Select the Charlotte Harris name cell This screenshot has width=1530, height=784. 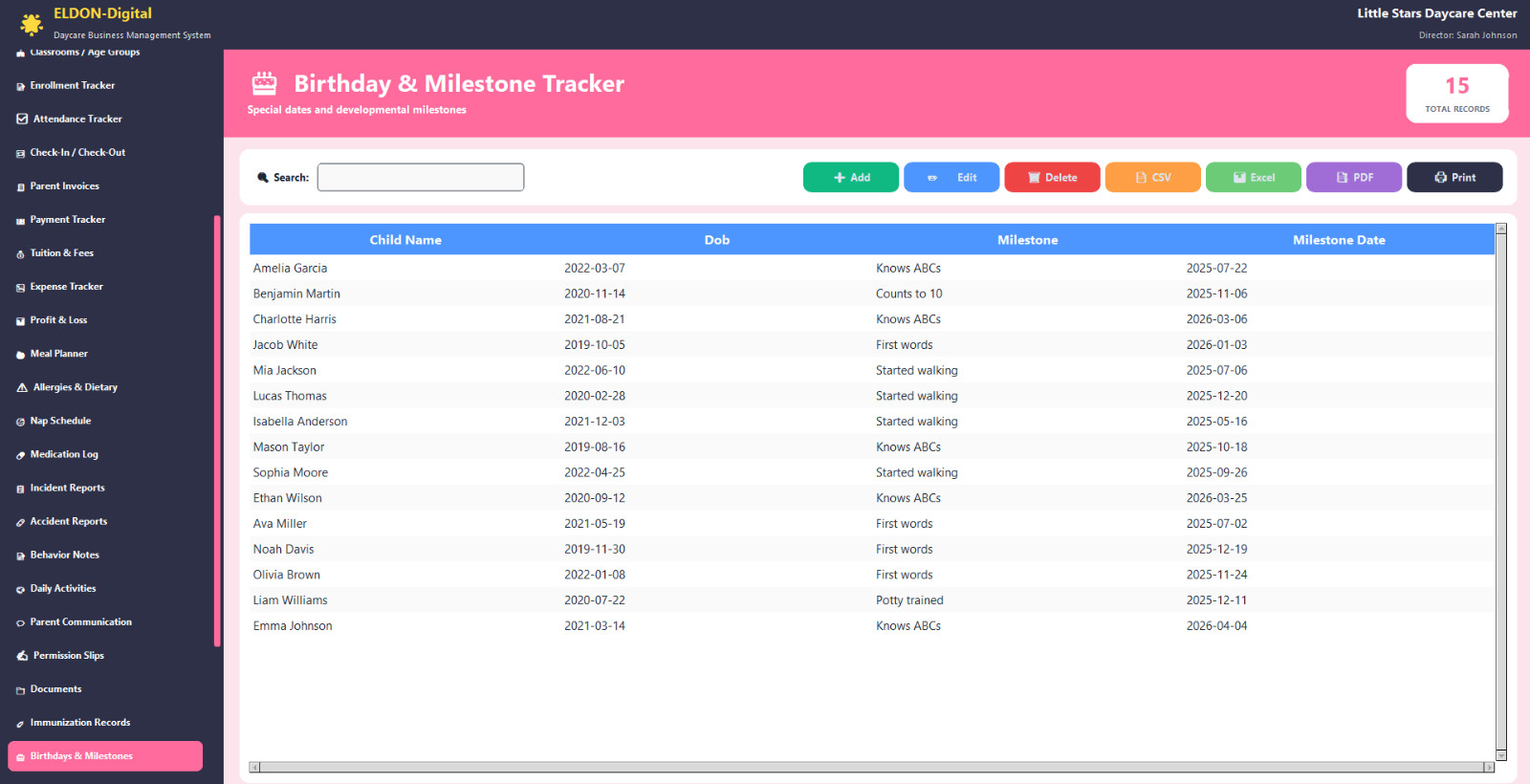[x=295, y=319]
